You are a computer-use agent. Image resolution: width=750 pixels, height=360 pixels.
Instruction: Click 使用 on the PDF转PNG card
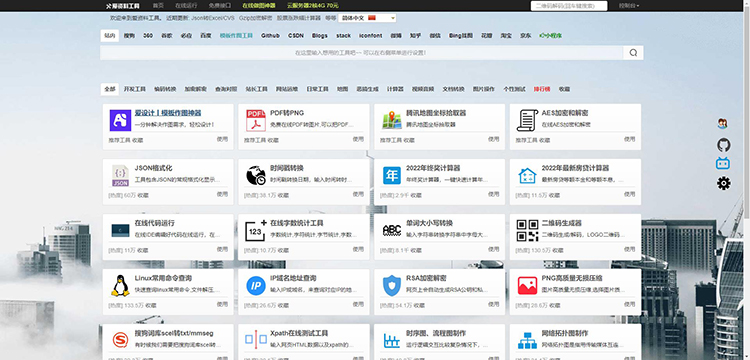coord(358,139)
